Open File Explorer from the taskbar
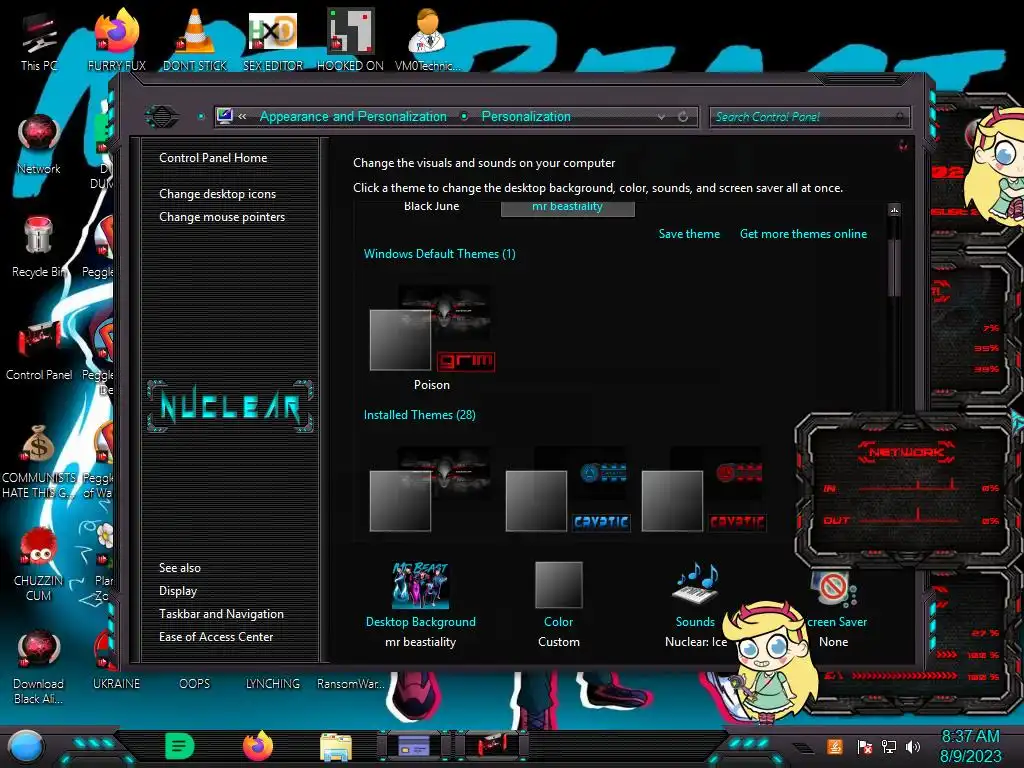 (336, 747)
